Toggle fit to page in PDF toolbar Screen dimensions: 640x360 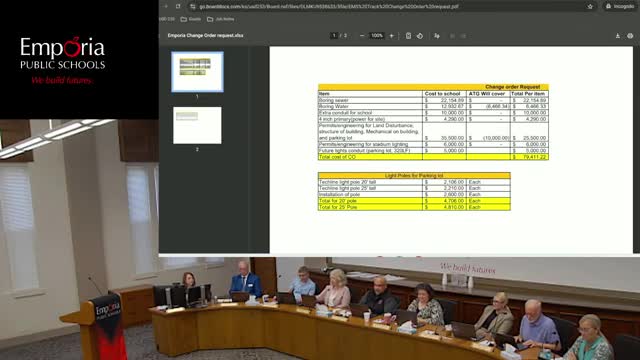(x=408, y=36)
